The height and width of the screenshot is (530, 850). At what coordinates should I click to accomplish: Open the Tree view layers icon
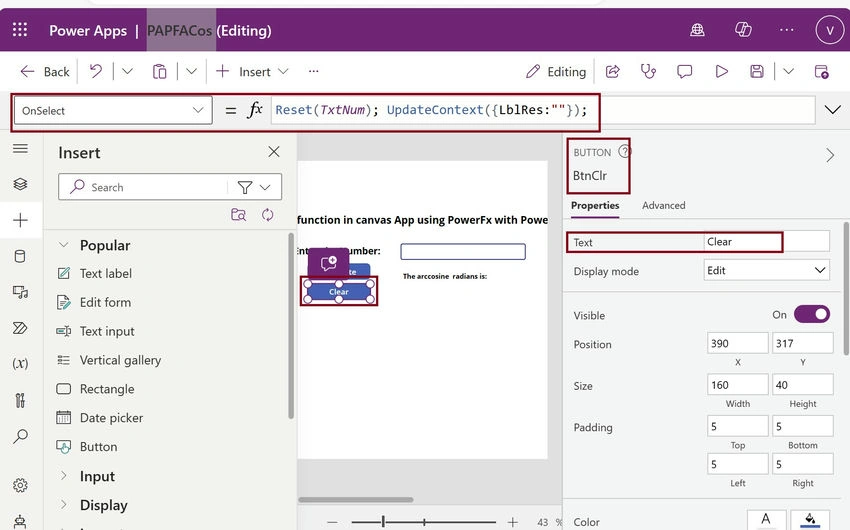[20, 184]
